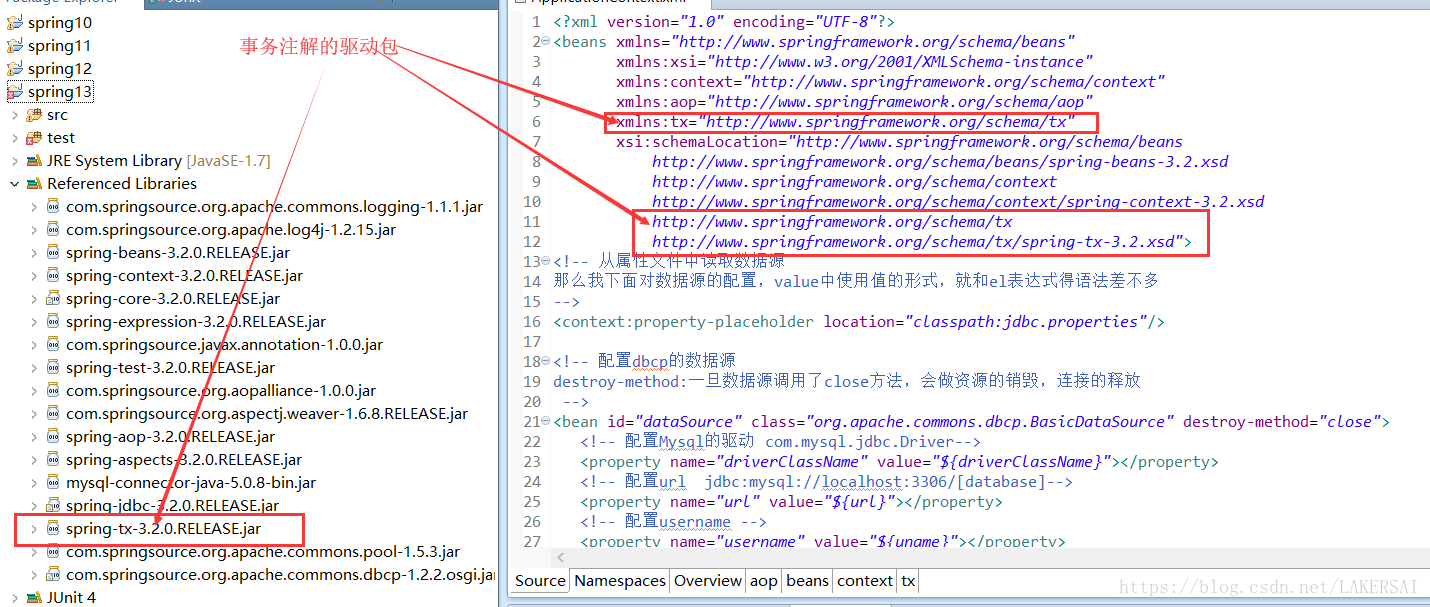
Task: Expand the spring-core-3.2.0.RELEASE.jar node
Action: (33, 299)
